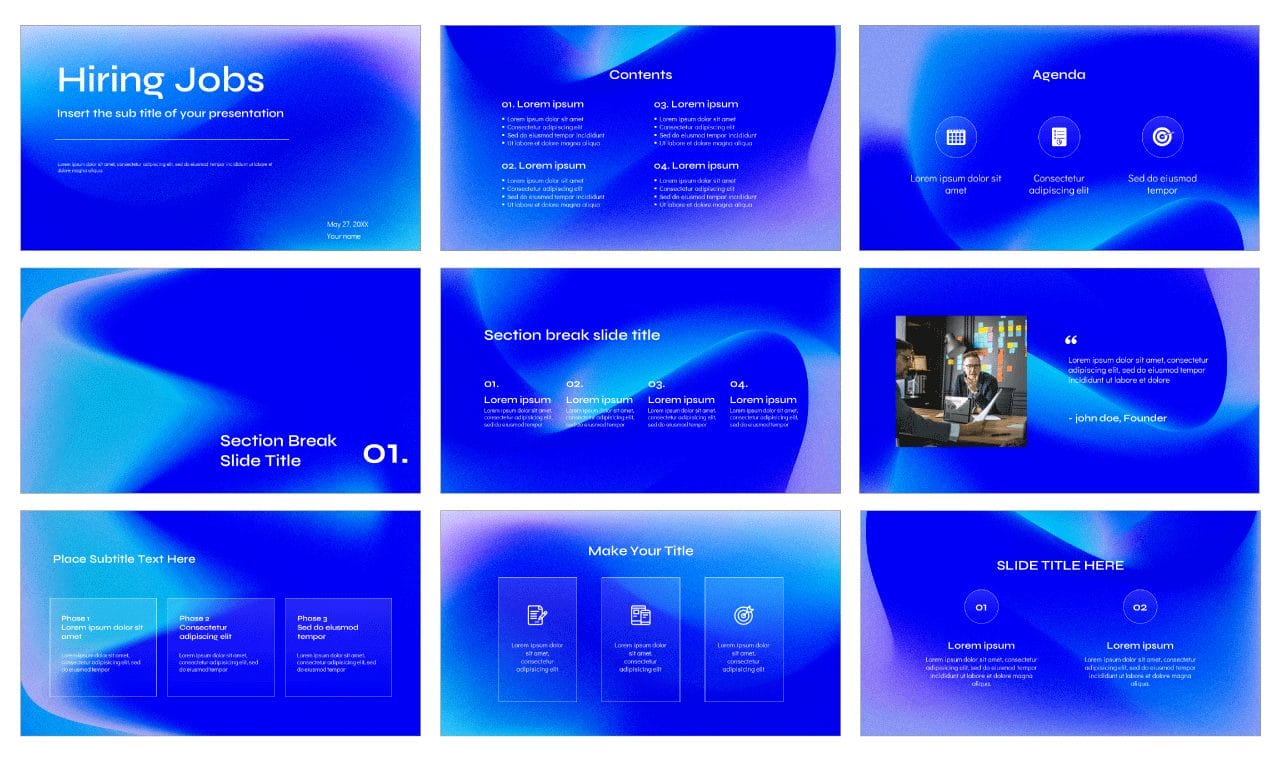Click the checklist document icon in Agenda slide
The width and height of the screenshot is (1280, 760).
click(x=1059, y=137)
